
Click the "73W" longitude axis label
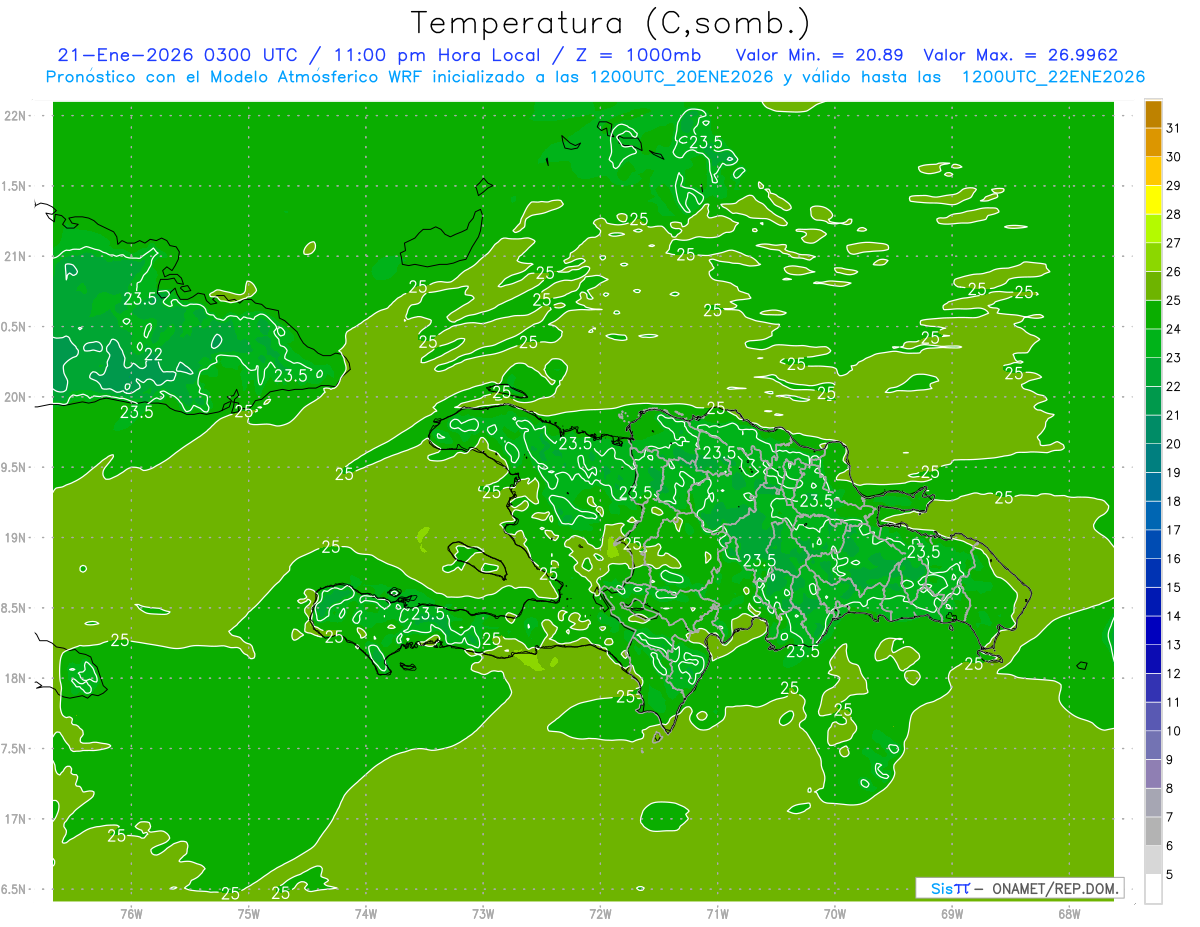point(483,913)
